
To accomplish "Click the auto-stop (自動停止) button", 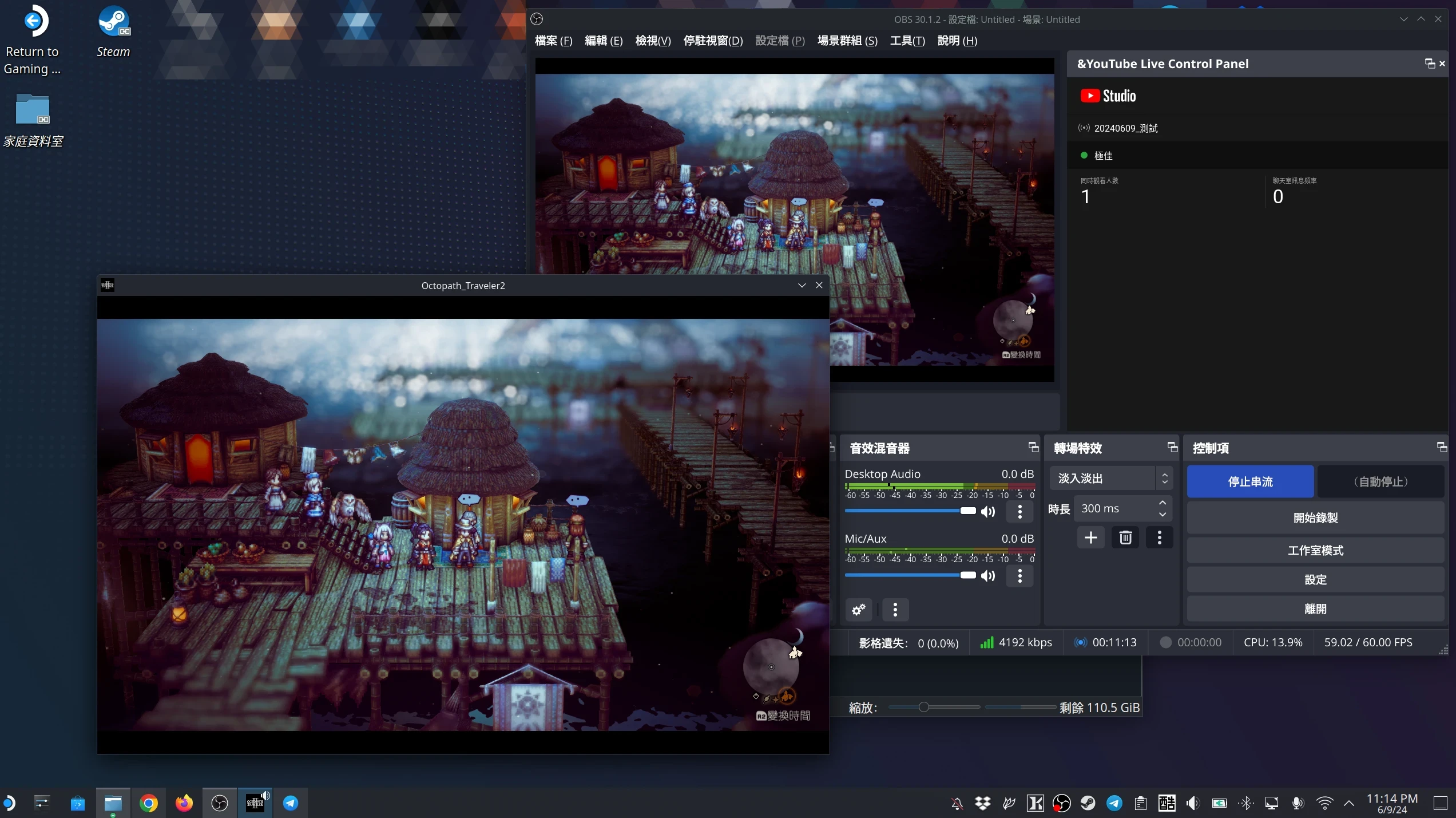I will click(x=1380, y=481).
